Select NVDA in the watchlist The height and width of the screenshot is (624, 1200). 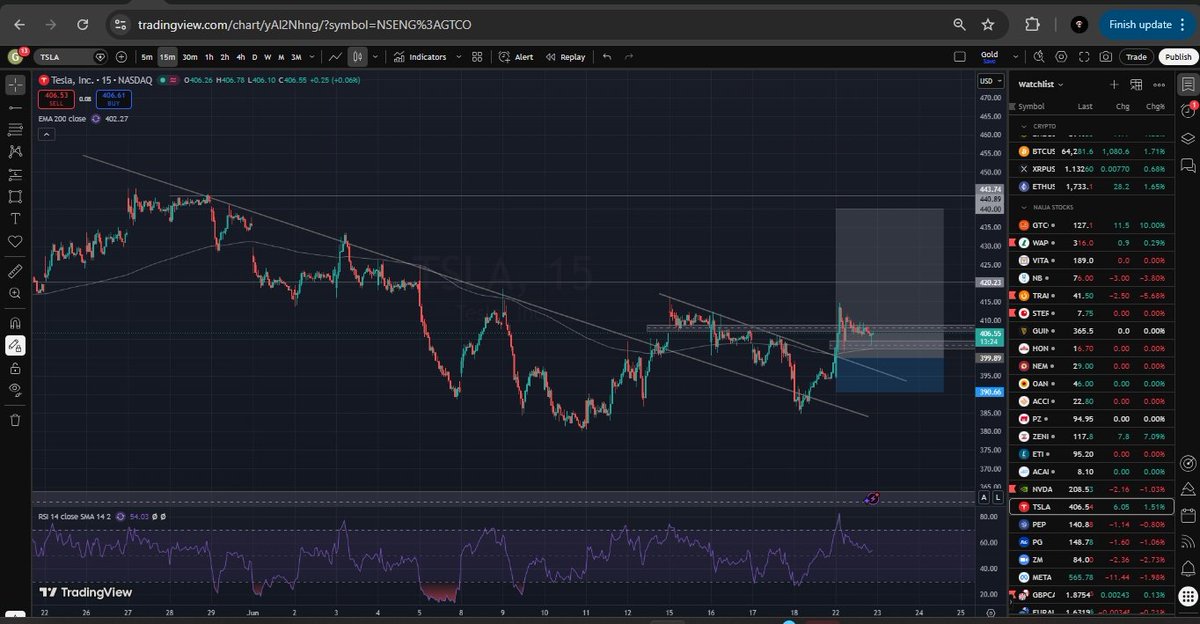tap(1090, 490)
